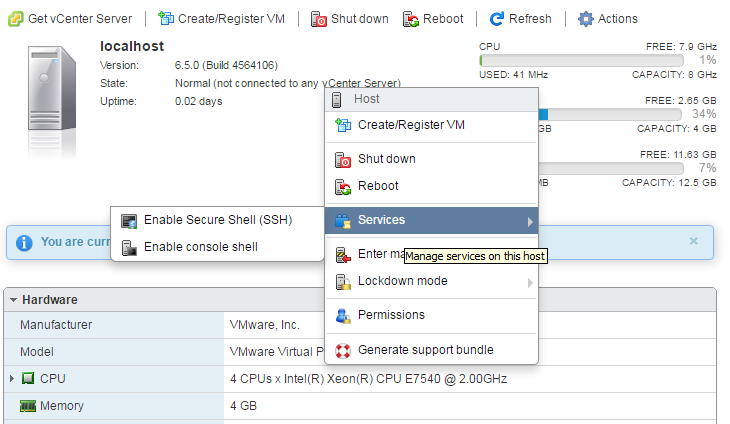
Task: Dismiss the info banner with X
Action: (x=694, y=241)
